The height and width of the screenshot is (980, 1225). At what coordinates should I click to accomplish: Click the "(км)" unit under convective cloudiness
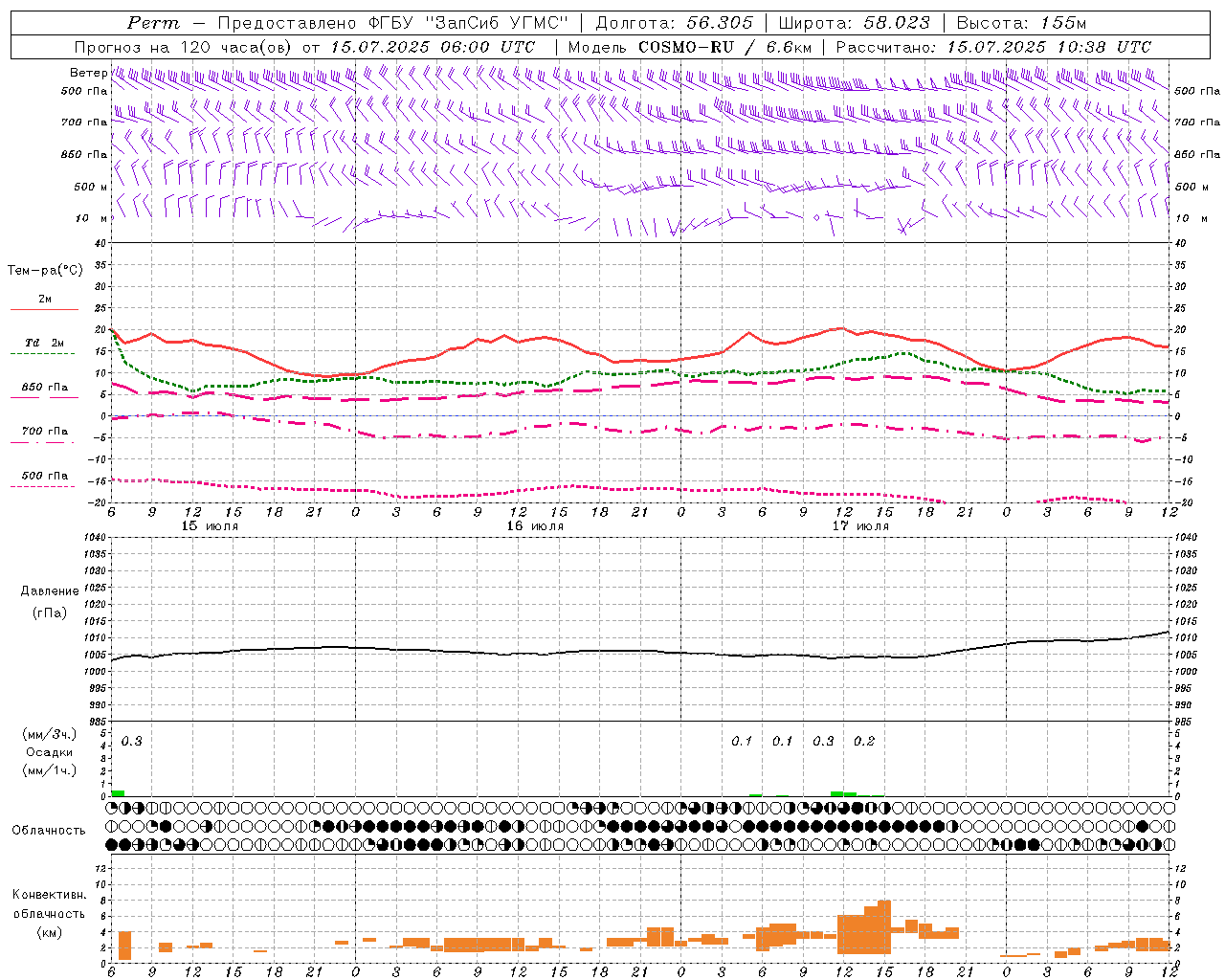click(x=50, y=931)
